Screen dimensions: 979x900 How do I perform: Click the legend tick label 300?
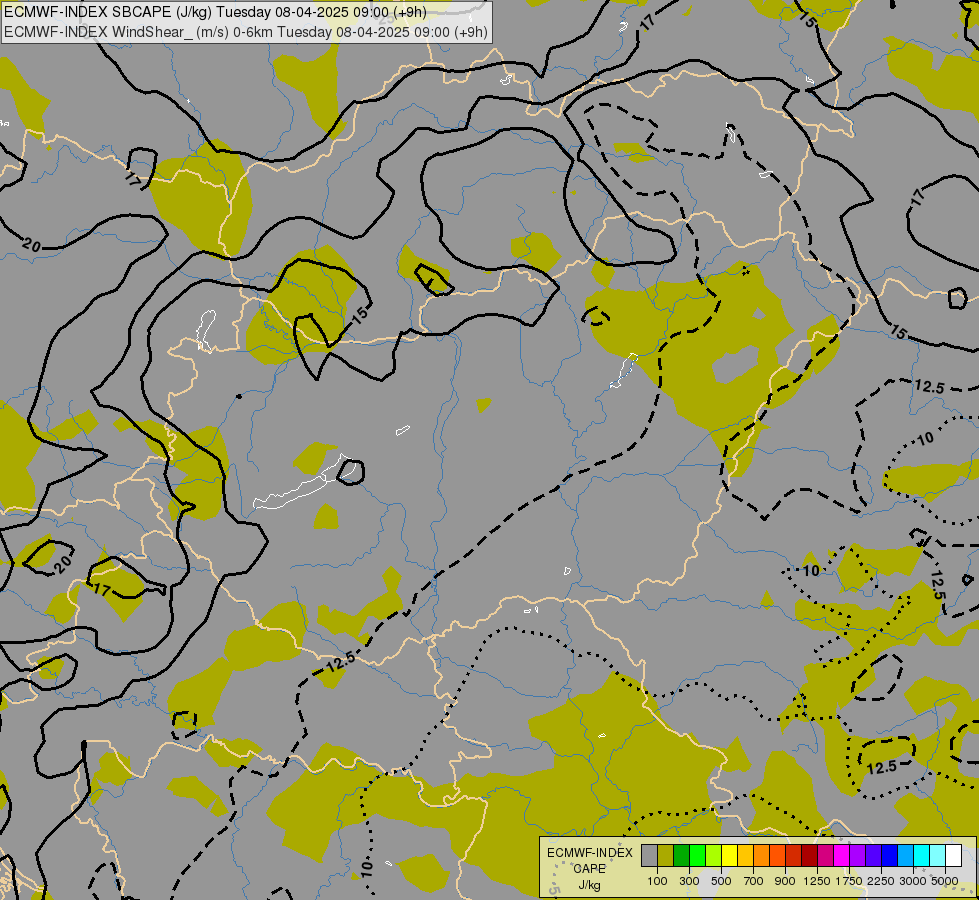[689, 881]
